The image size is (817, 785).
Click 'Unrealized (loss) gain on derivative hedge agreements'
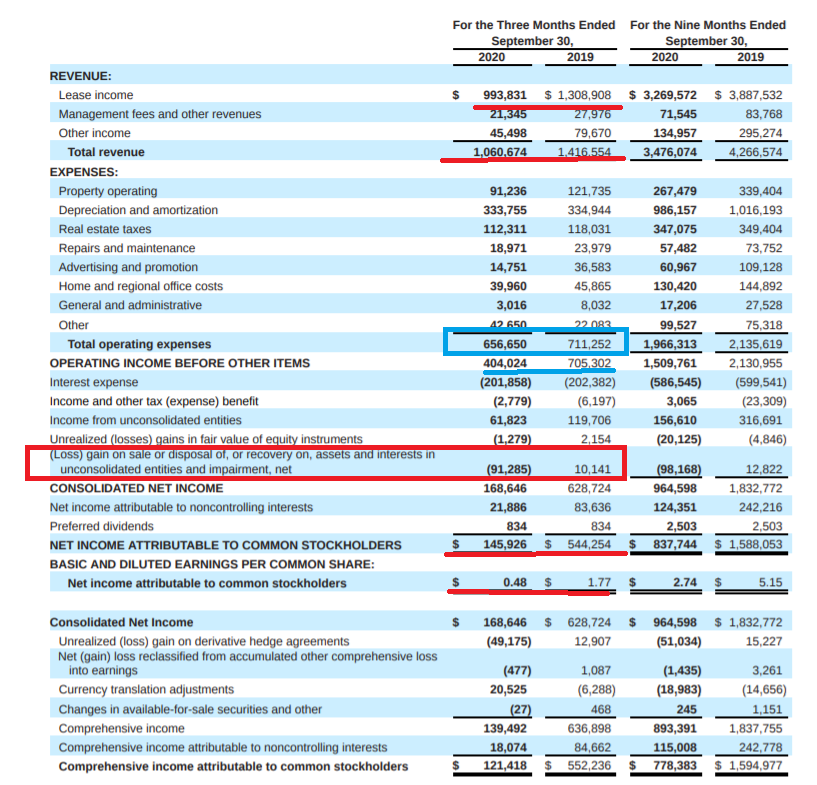tap(204, 641)
